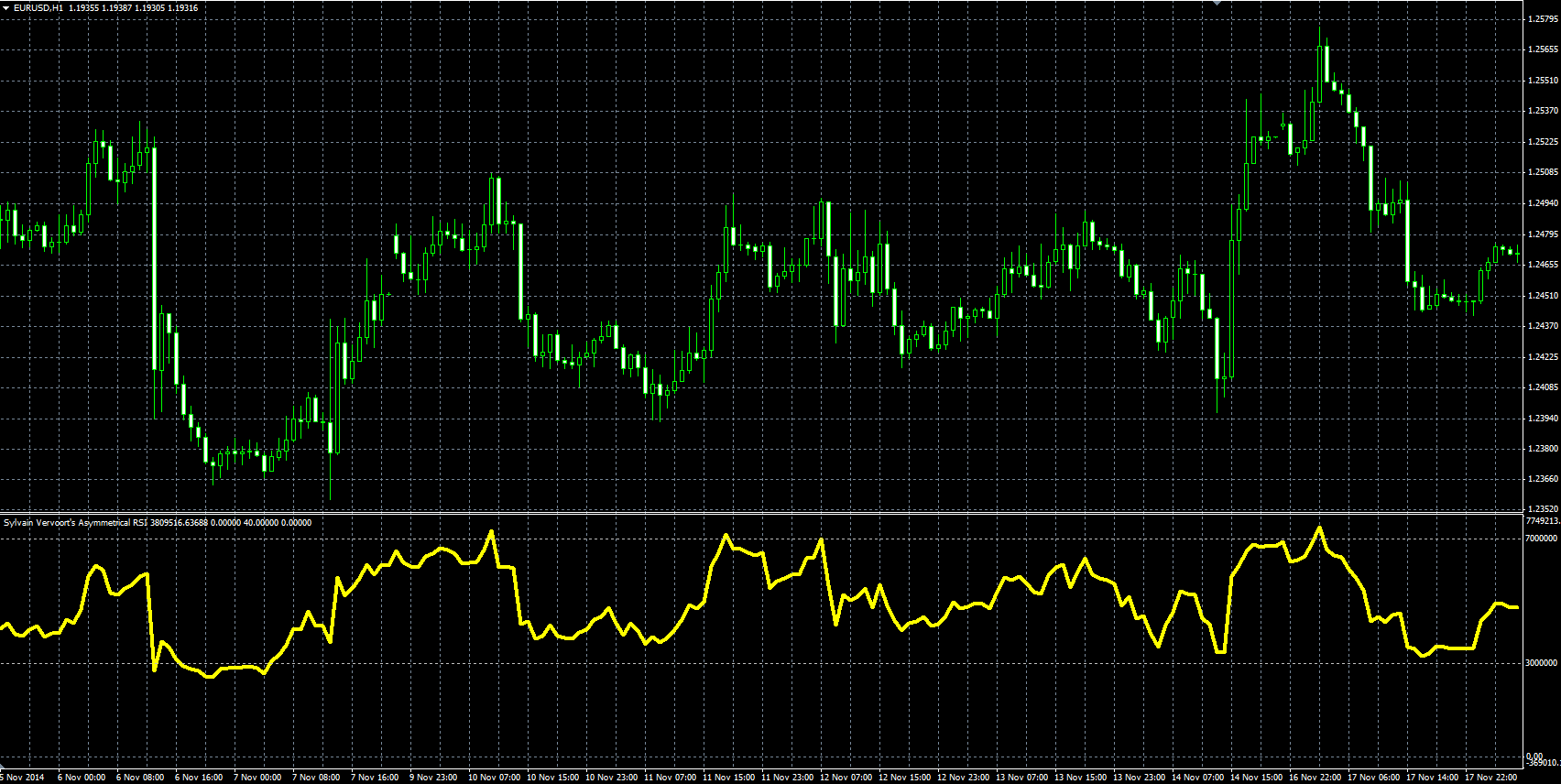Click the 13 Nov 15:00 time label

(x=1081, y=778)
